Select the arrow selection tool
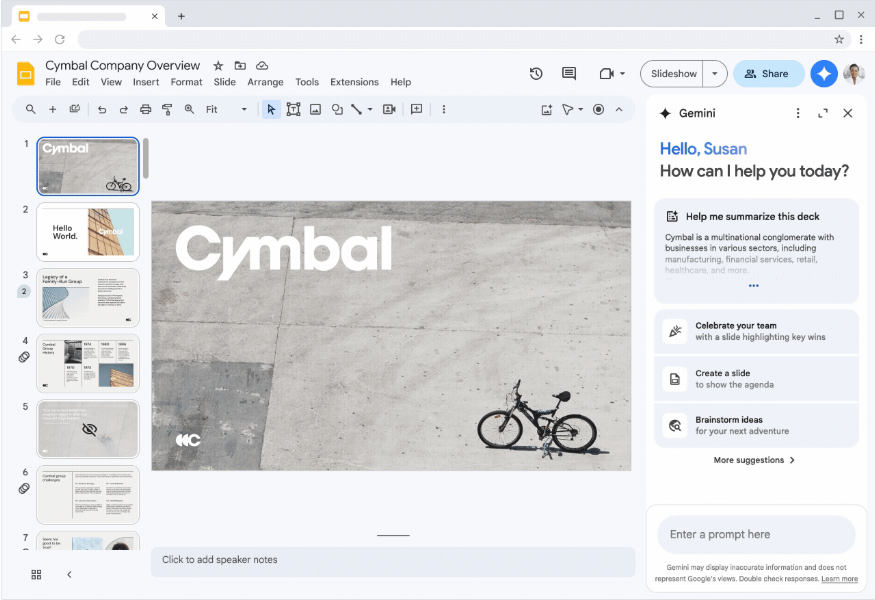This screenshot has height=600, width=875. coord(271,109)
